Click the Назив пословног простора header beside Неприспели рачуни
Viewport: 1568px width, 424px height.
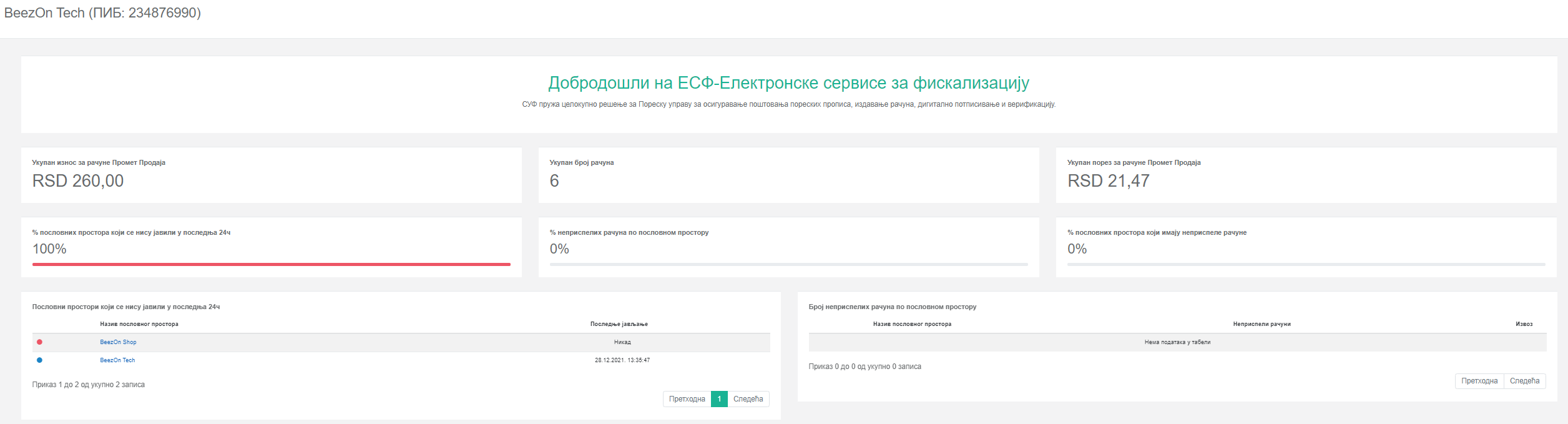[912, 324]
